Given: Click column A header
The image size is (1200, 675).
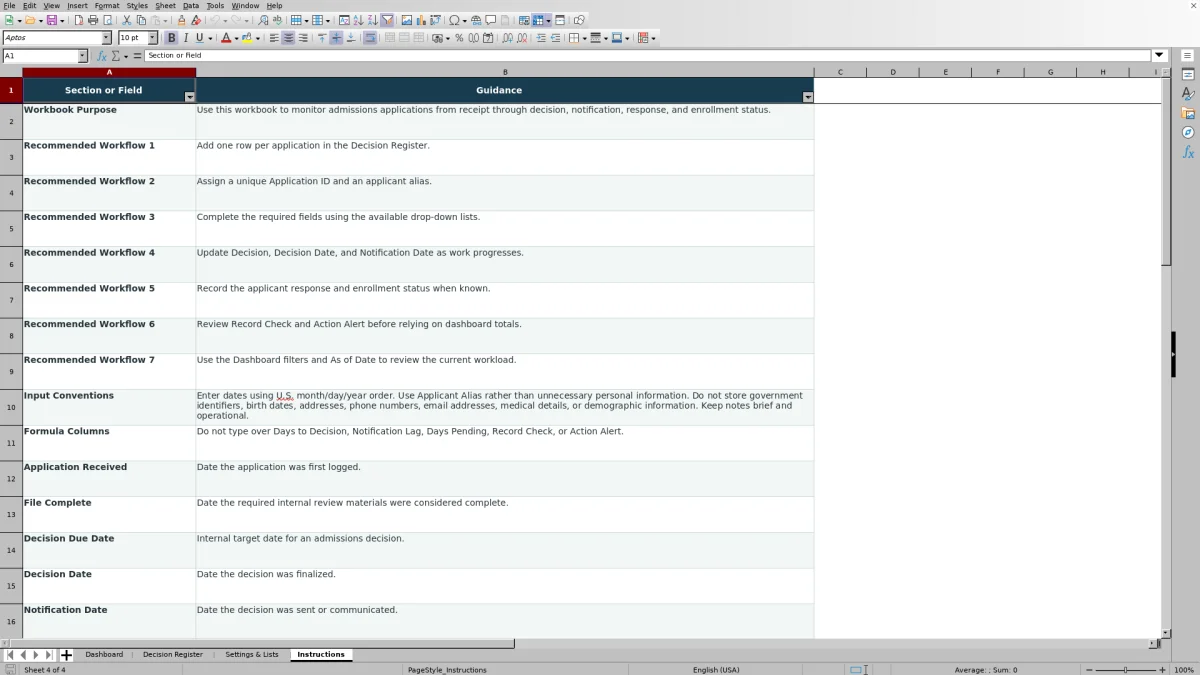Looking at the screenshot, I should (109, 72).
